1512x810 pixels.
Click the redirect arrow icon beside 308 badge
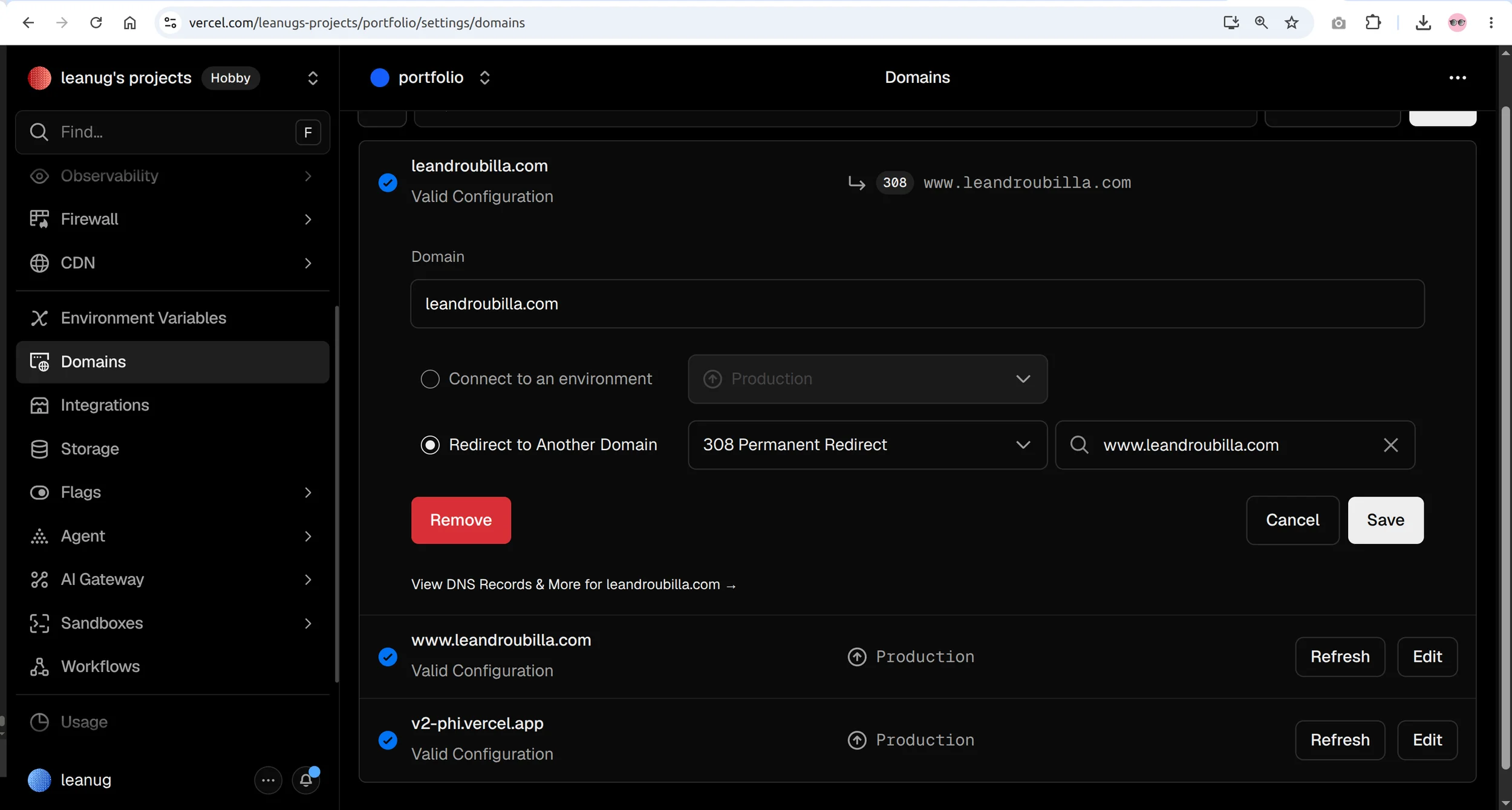point(856,183)
